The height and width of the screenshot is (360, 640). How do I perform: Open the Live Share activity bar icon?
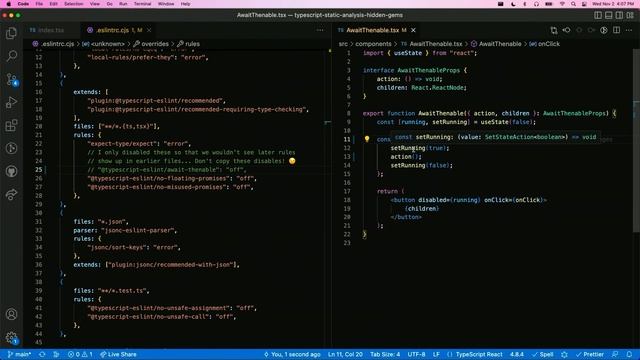click(11, 194)
